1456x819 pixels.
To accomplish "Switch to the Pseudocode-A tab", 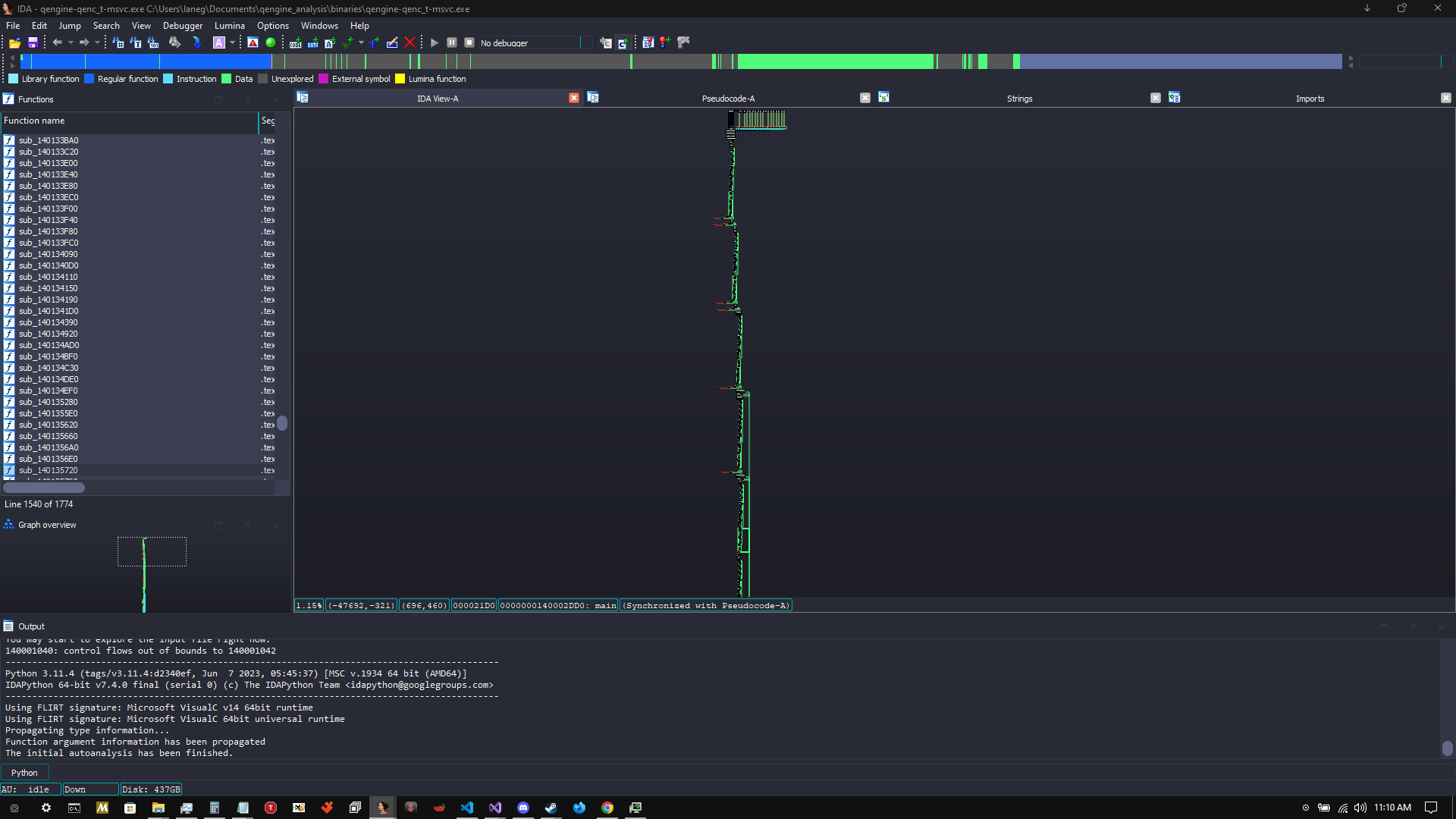I will pos(728,99).
